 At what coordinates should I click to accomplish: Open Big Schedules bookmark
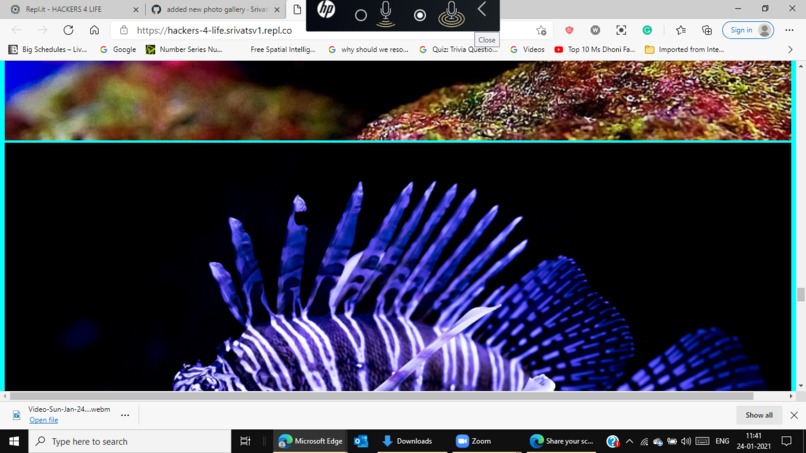pos(48,49)
